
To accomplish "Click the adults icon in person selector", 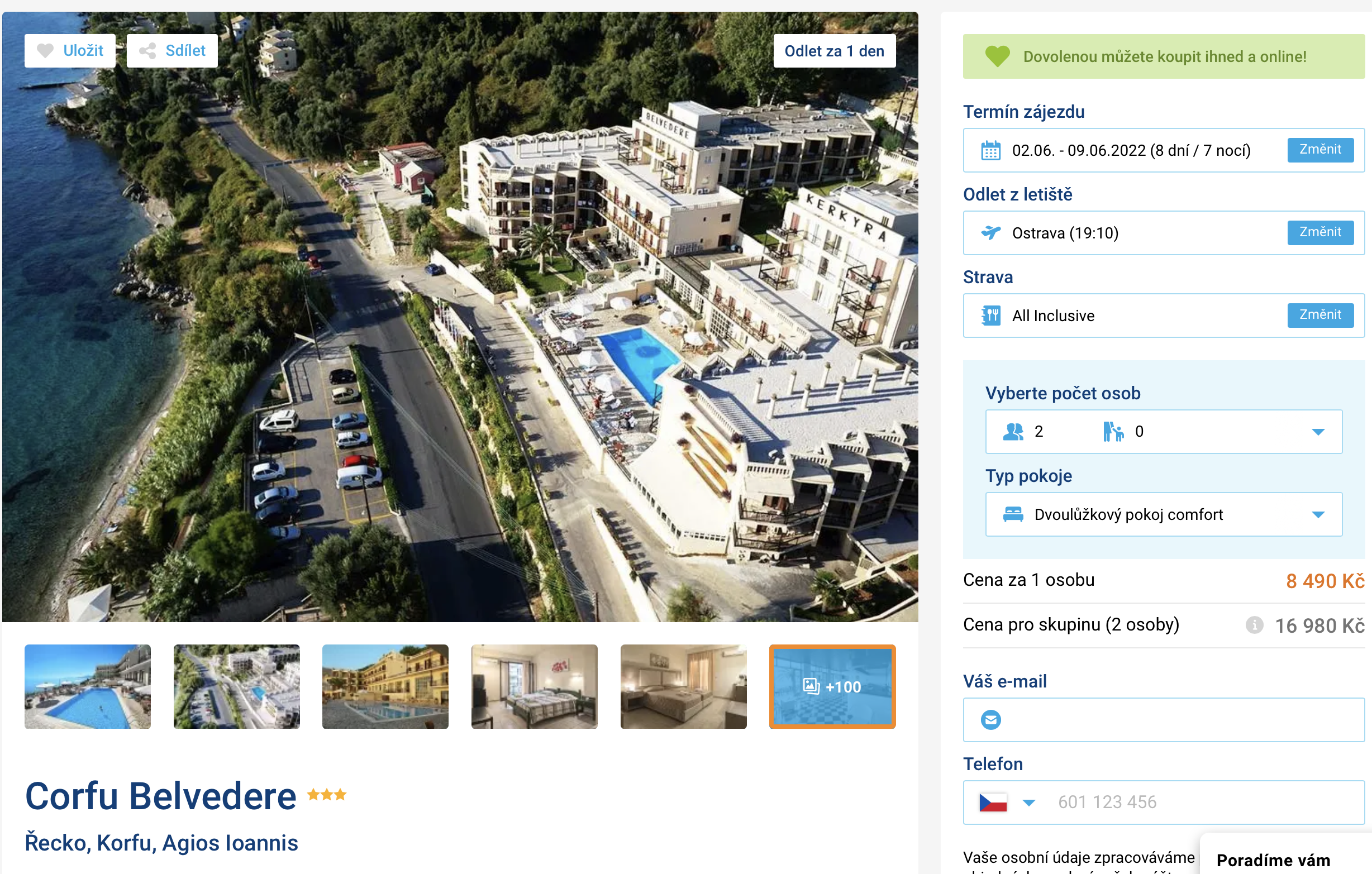I will point(1012,431).
